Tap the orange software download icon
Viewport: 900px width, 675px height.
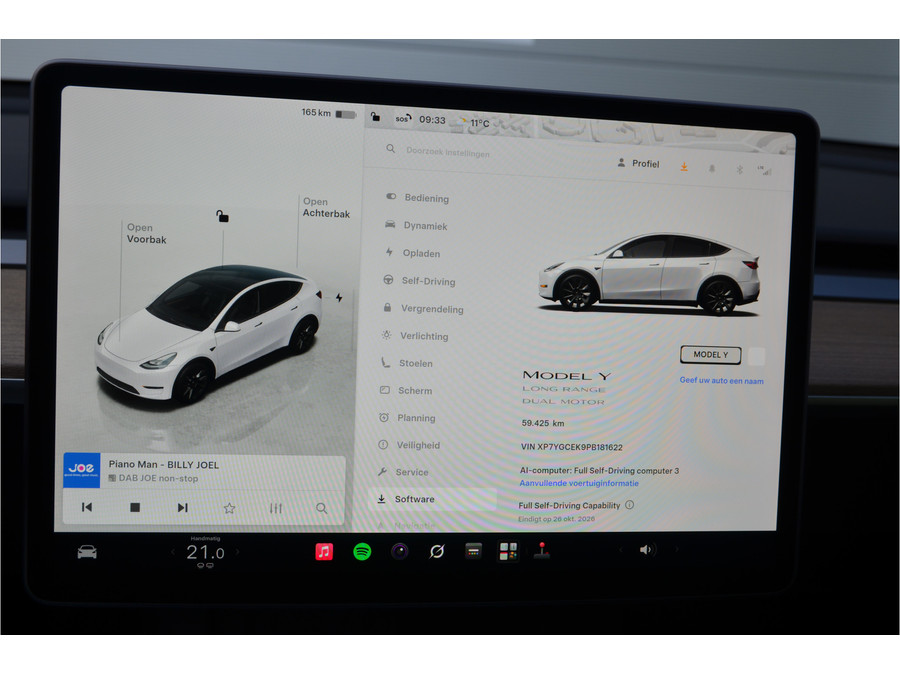pyautogui.click(x=684, y=166)
